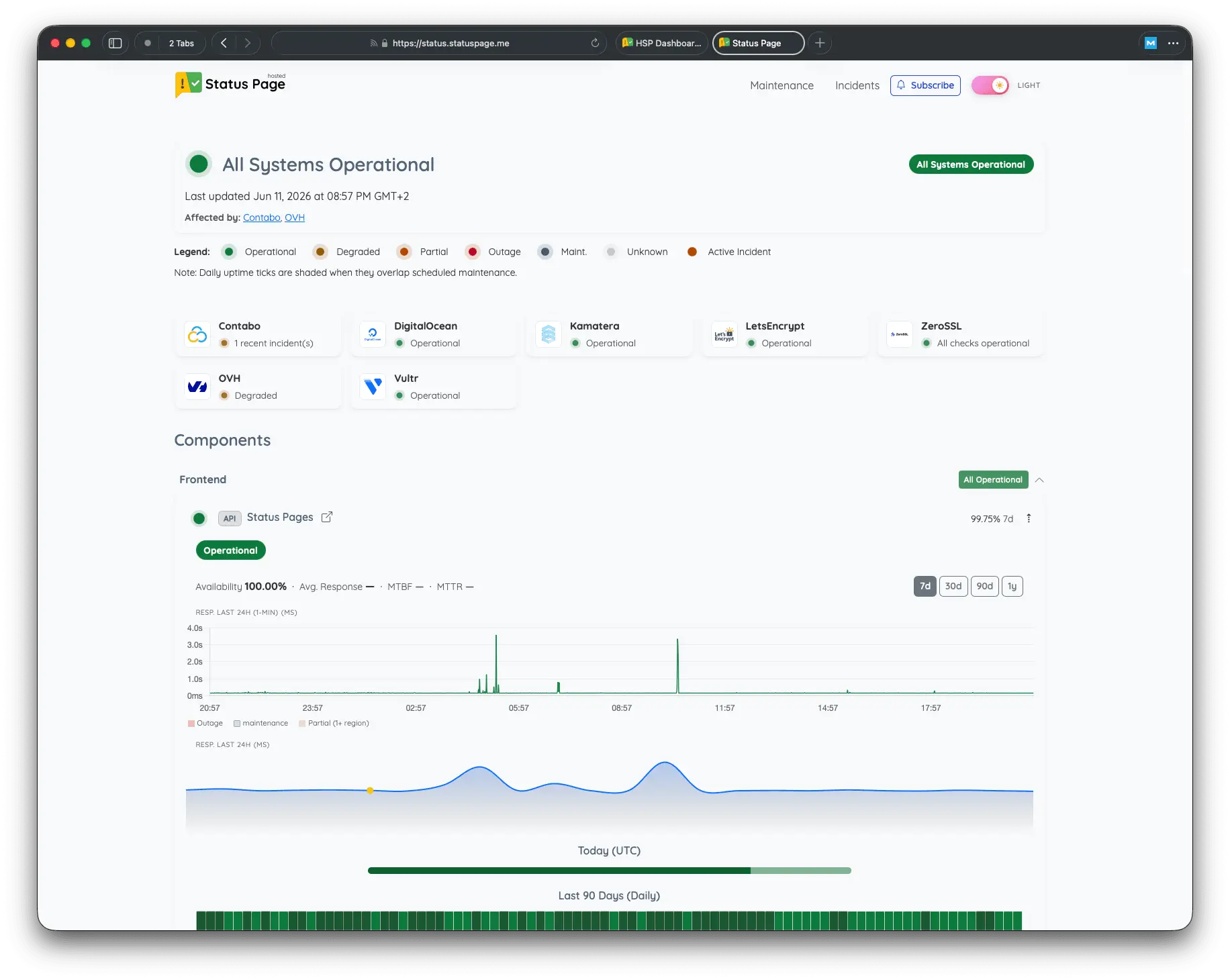
Task: Open a new tab with the plus icon
Action: [820, 43]
